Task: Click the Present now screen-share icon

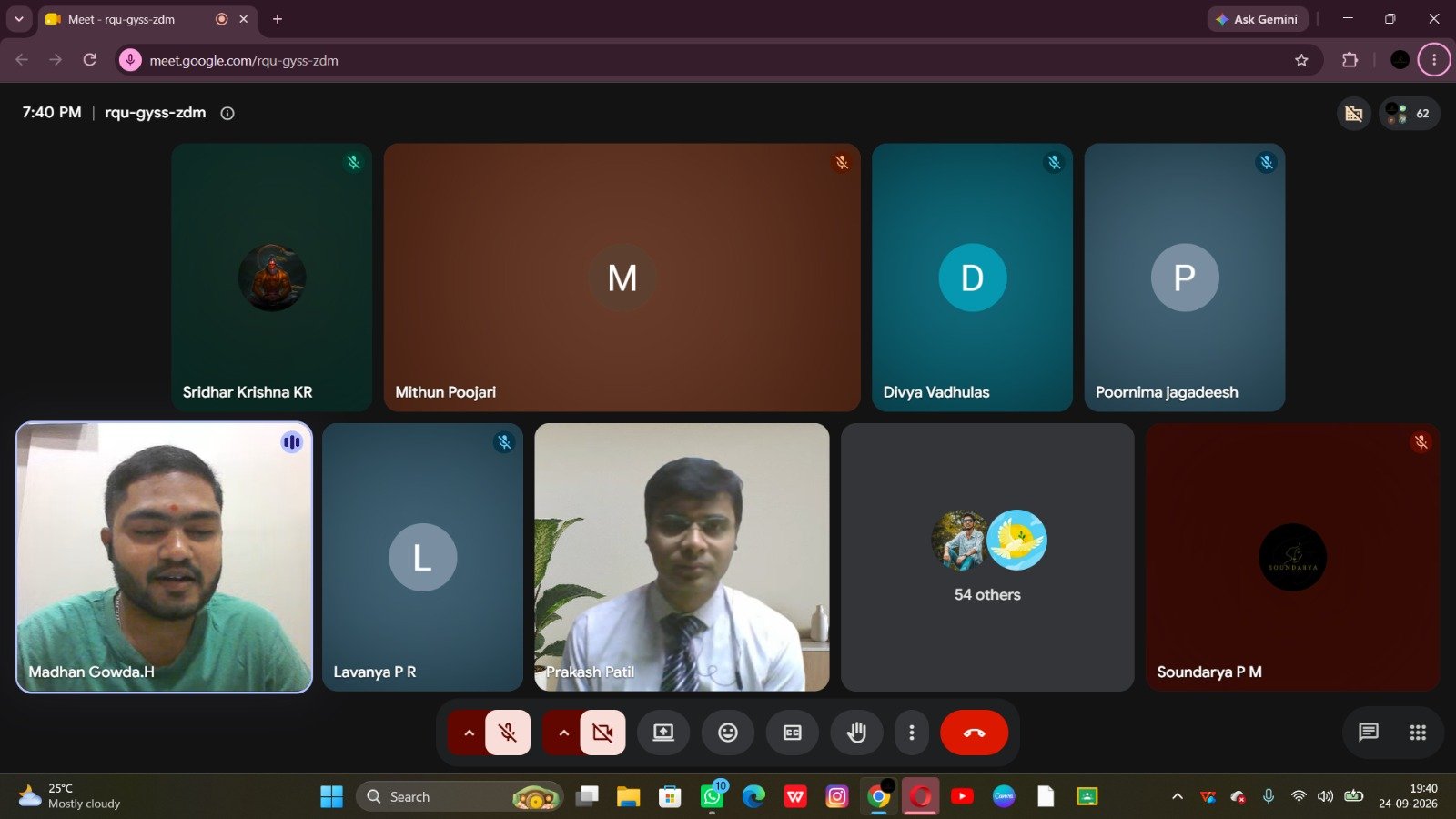Action: (663, 733)
